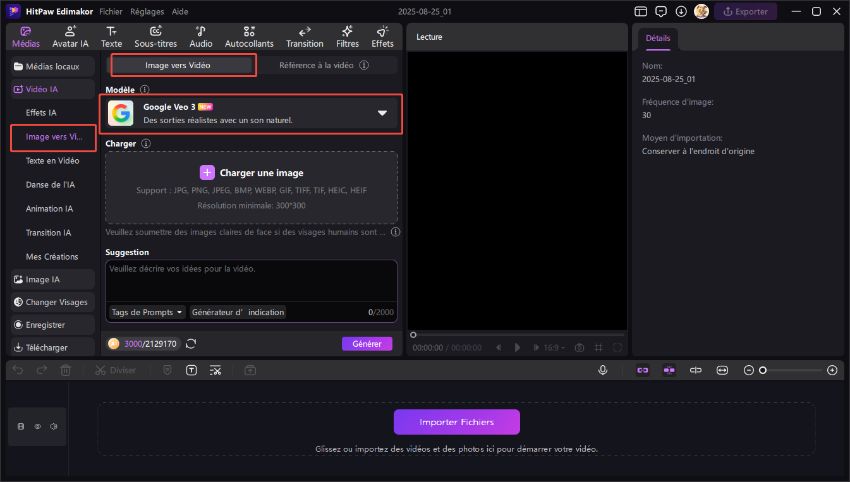Open the Transition panel
Viewport: 850px width, 482px height.
305,37
